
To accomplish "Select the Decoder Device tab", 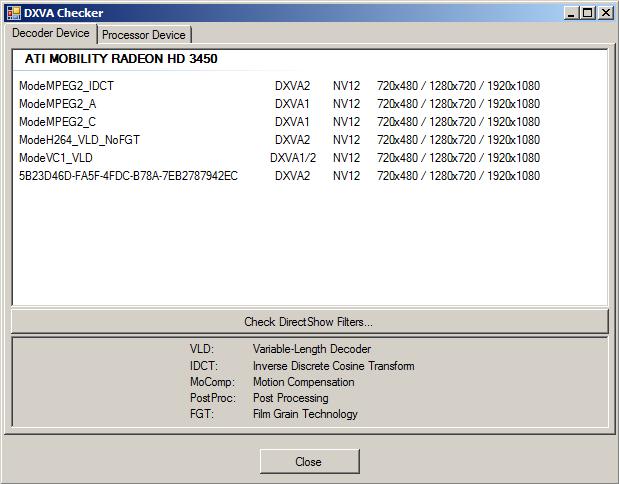I will tap(51, 33).
